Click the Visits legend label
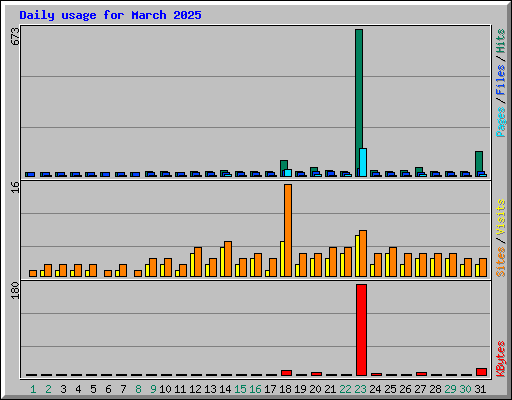Image resolution: width=512 pixels, height=400 pixels. click(x=501, y=217)
